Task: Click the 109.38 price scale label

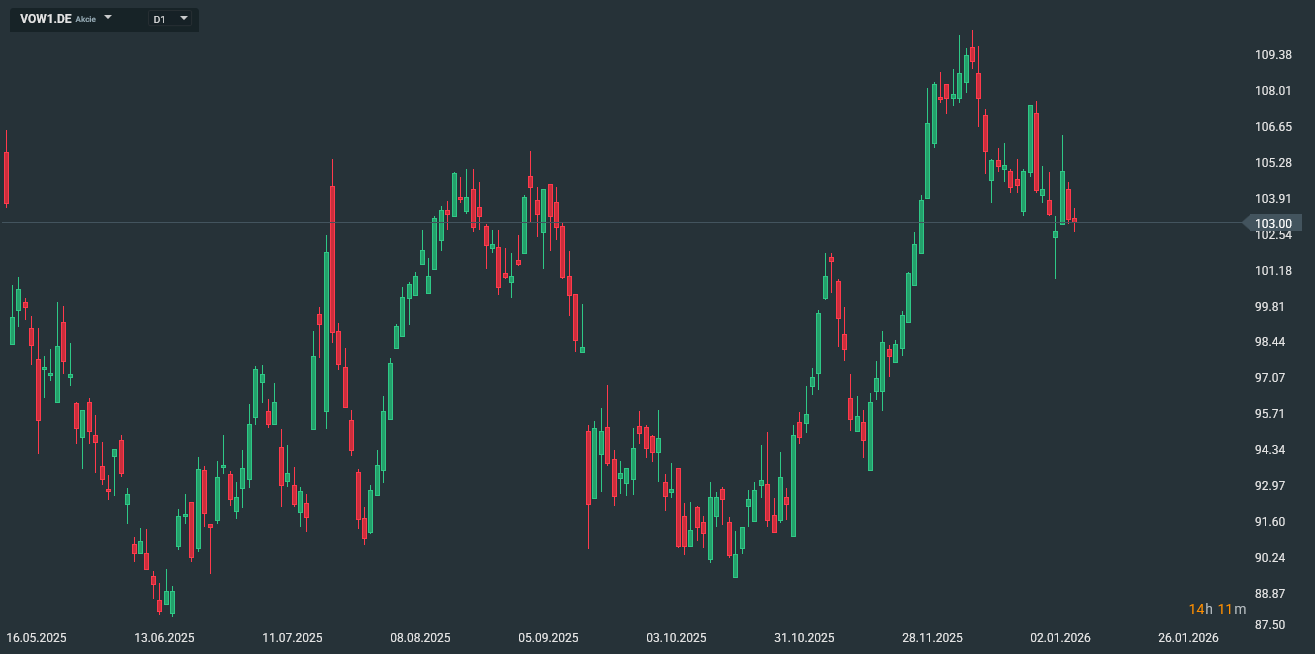Action: tap(1273, 55)
